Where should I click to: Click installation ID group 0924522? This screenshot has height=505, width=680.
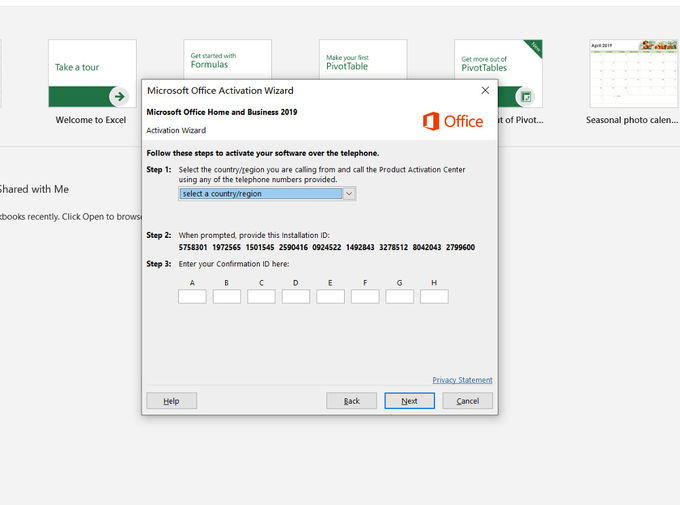pyautogui.click(x=327, y=247)
